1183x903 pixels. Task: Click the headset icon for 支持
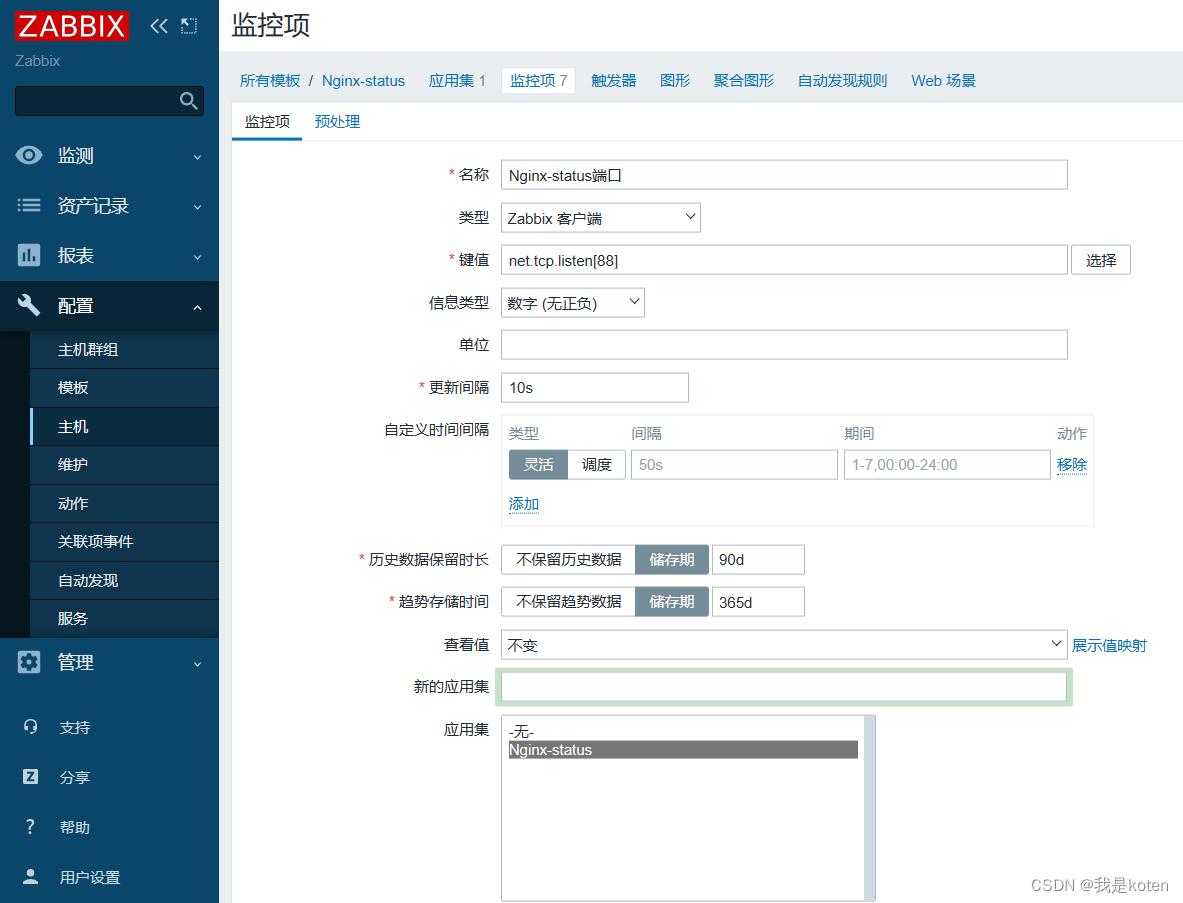(30, 727)
